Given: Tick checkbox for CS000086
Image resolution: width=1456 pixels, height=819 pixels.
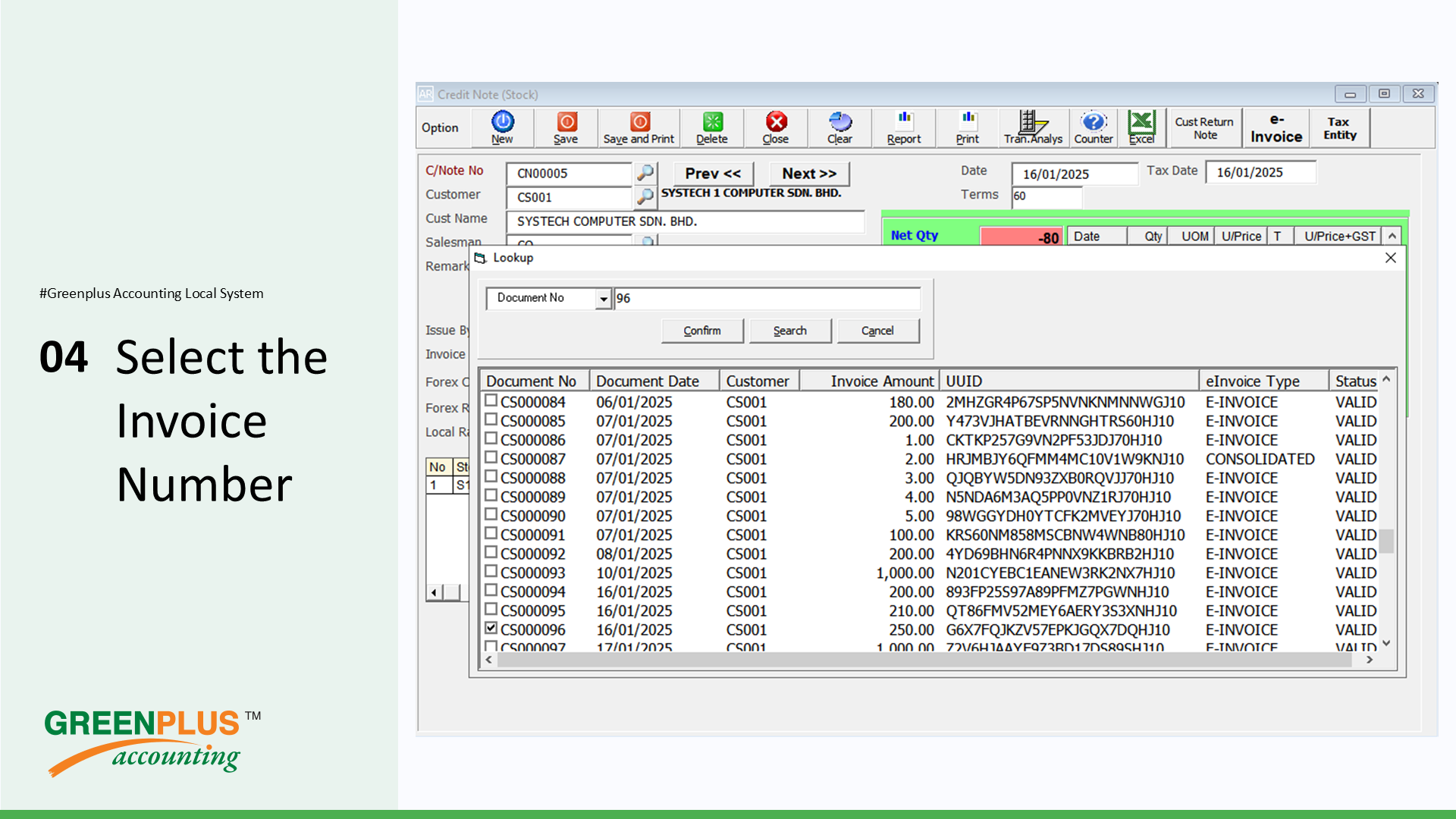Looking at the screenshot, I should tap(491, 438).
